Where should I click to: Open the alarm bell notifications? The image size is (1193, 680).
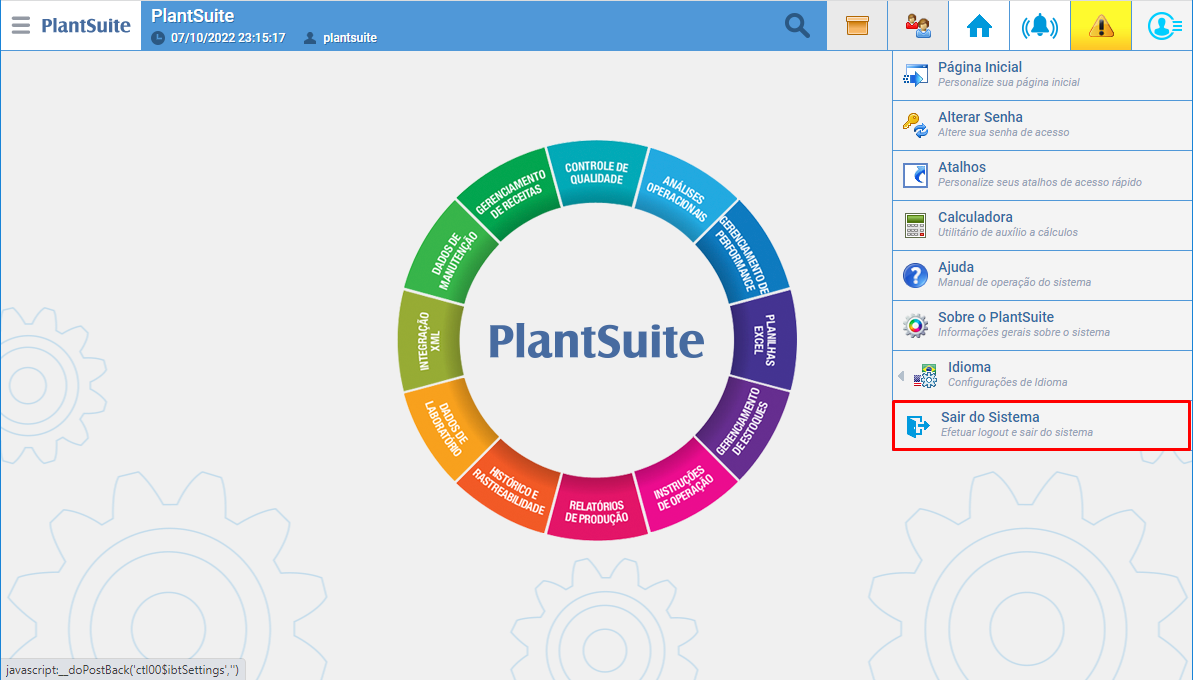[1040, 26]
